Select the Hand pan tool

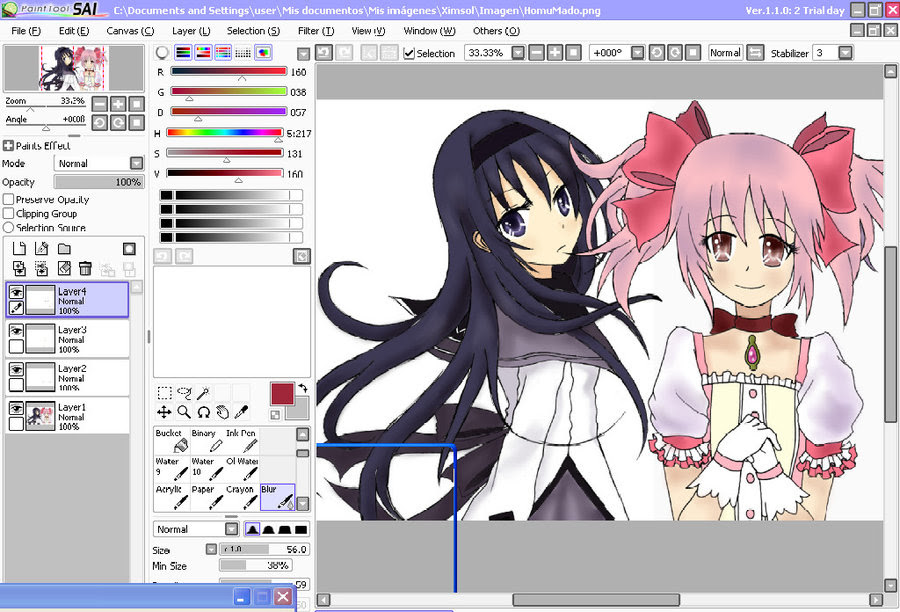(x=223, y=412)
